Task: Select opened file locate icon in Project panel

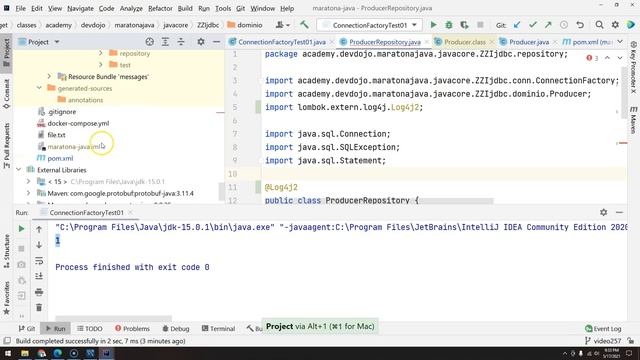Action: point(149,42)
